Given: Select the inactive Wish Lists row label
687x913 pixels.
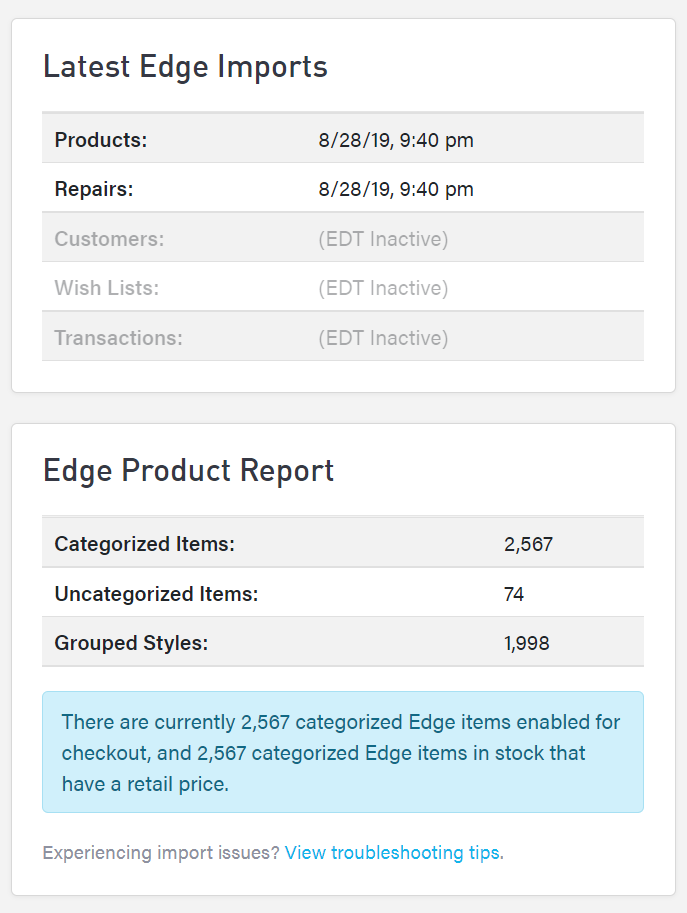Looking at the screenshot, I should click(106, 288).
